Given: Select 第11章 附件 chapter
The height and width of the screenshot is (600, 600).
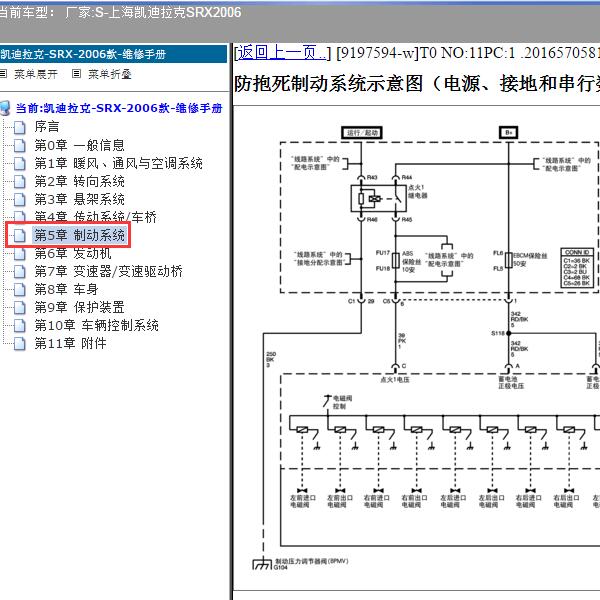Looking at the screenshot, I should click(x=70, y=343).
